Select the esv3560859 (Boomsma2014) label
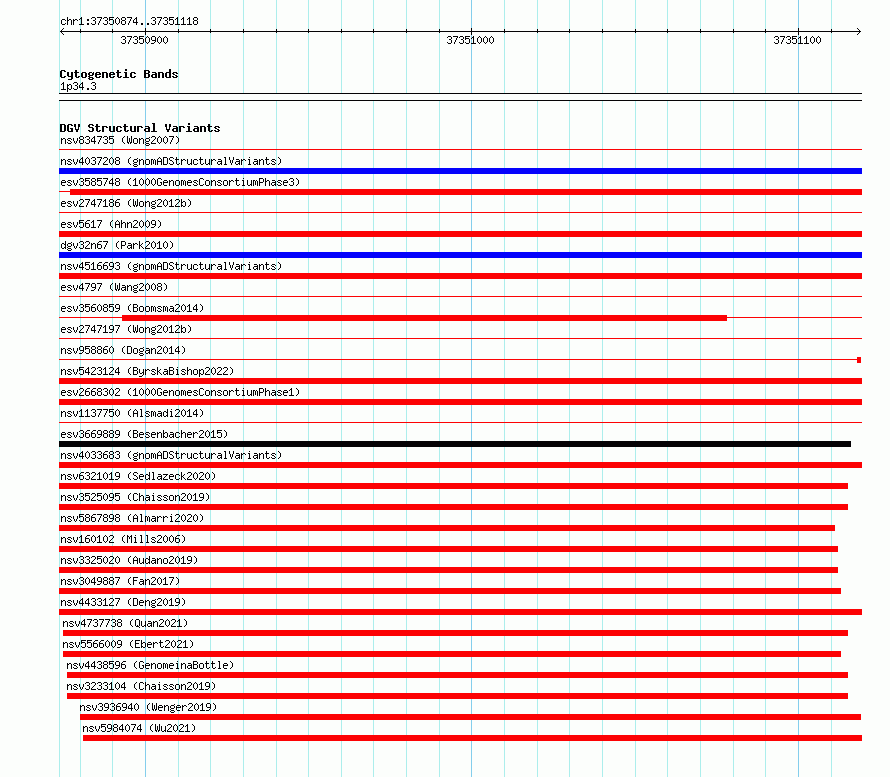This screenshot has width=890, height=777. point(132,308)
